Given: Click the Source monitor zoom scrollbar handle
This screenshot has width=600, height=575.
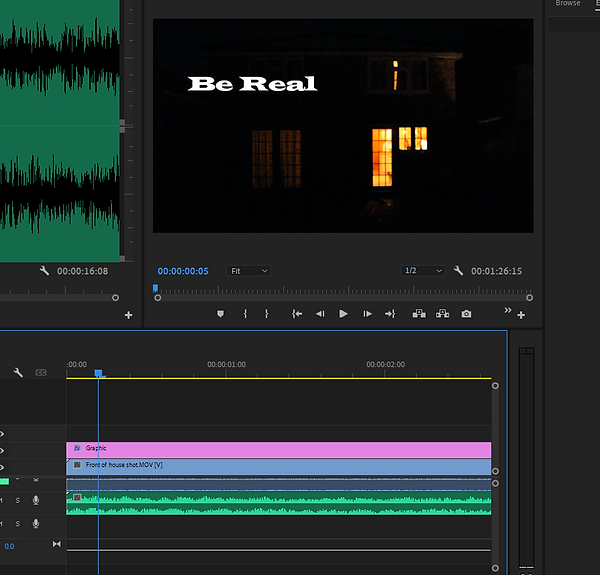Looking at the screenshot, I should tap(115, 298).
